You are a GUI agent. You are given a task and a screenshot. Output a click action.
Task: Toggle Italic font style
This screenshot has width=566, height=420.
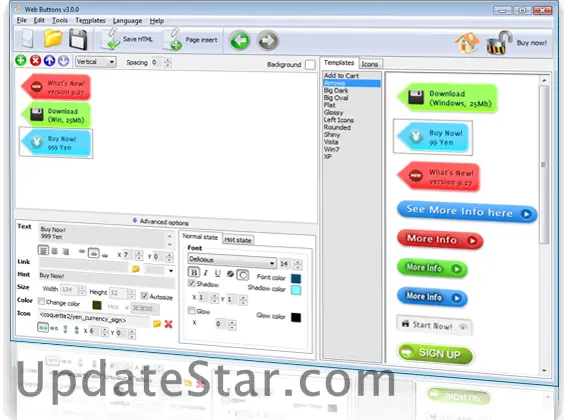click(x=205, y=273)
